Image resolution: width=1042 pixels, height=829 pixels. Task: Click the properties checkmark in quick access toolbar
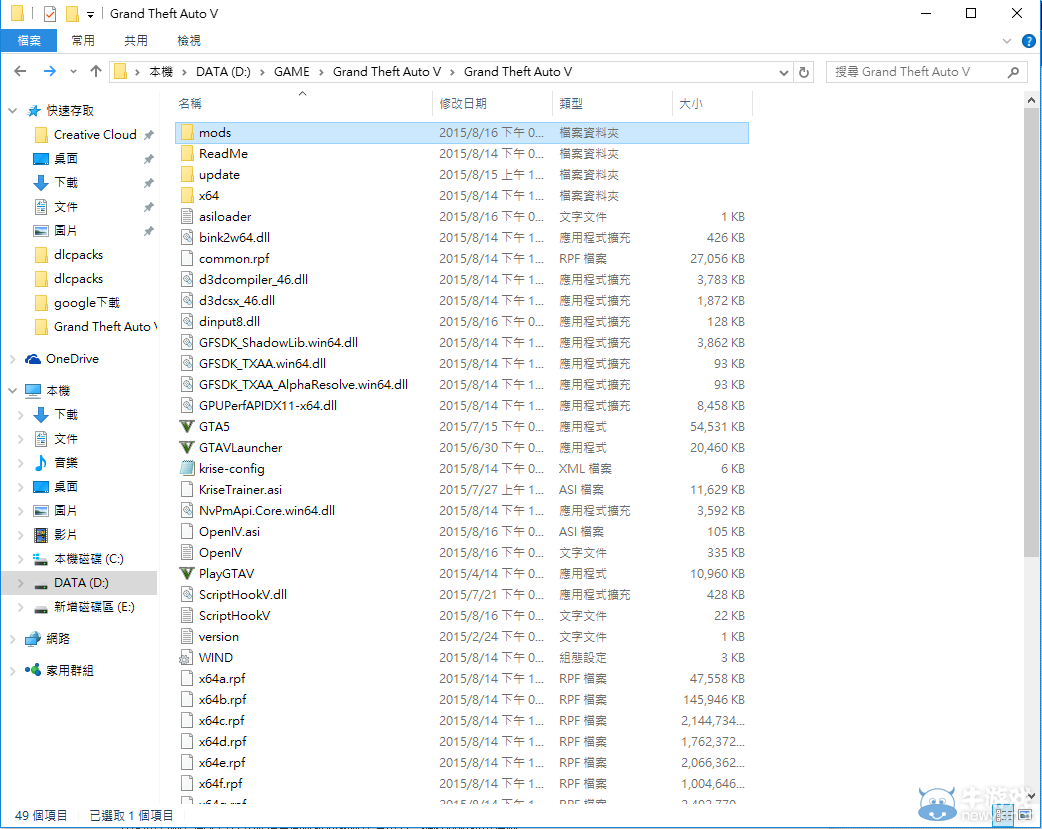click(50, 14)
